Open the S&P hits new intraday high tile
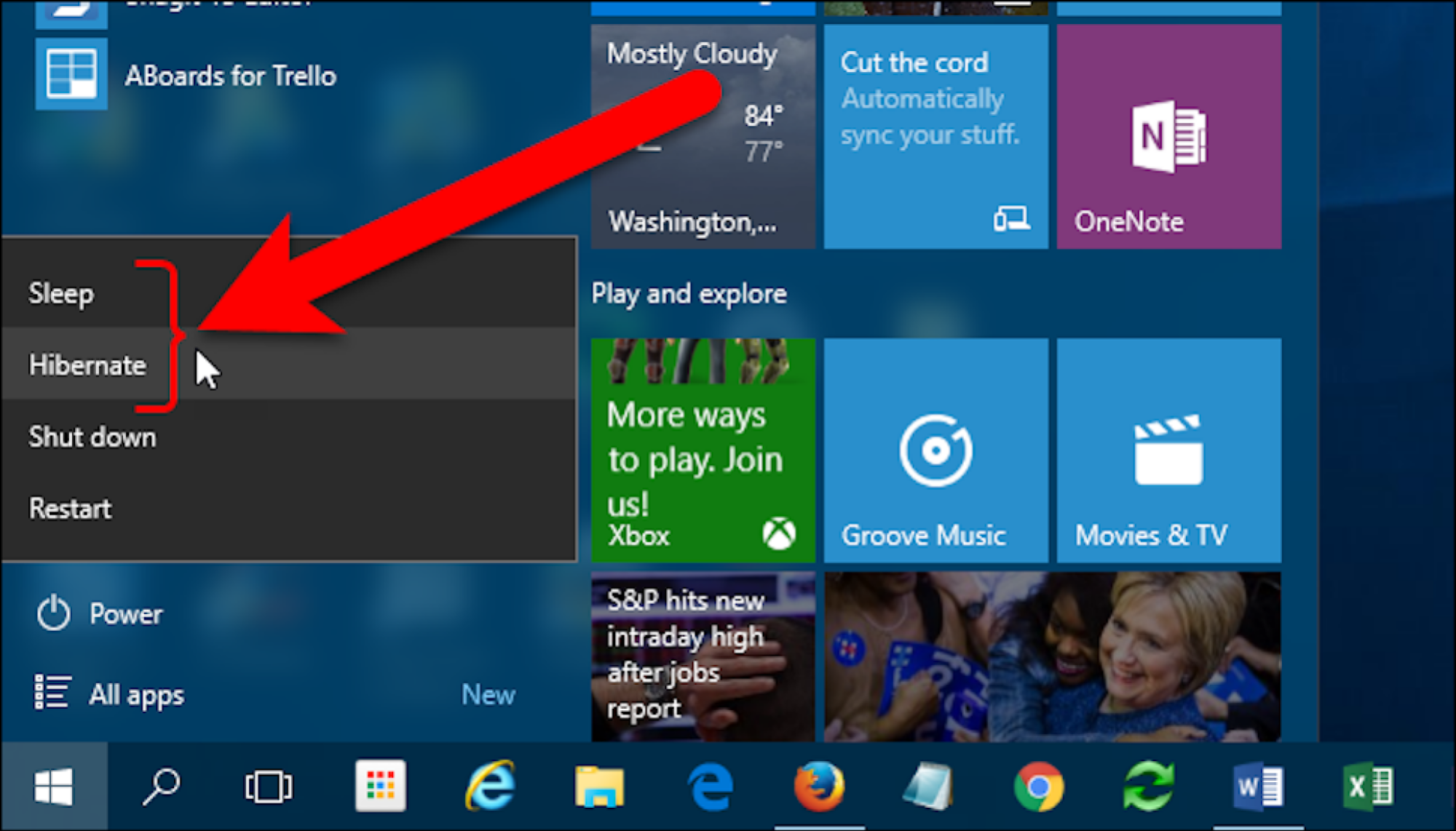The width and height of the screenshot is (1456, 831). (x=703, y=656)
